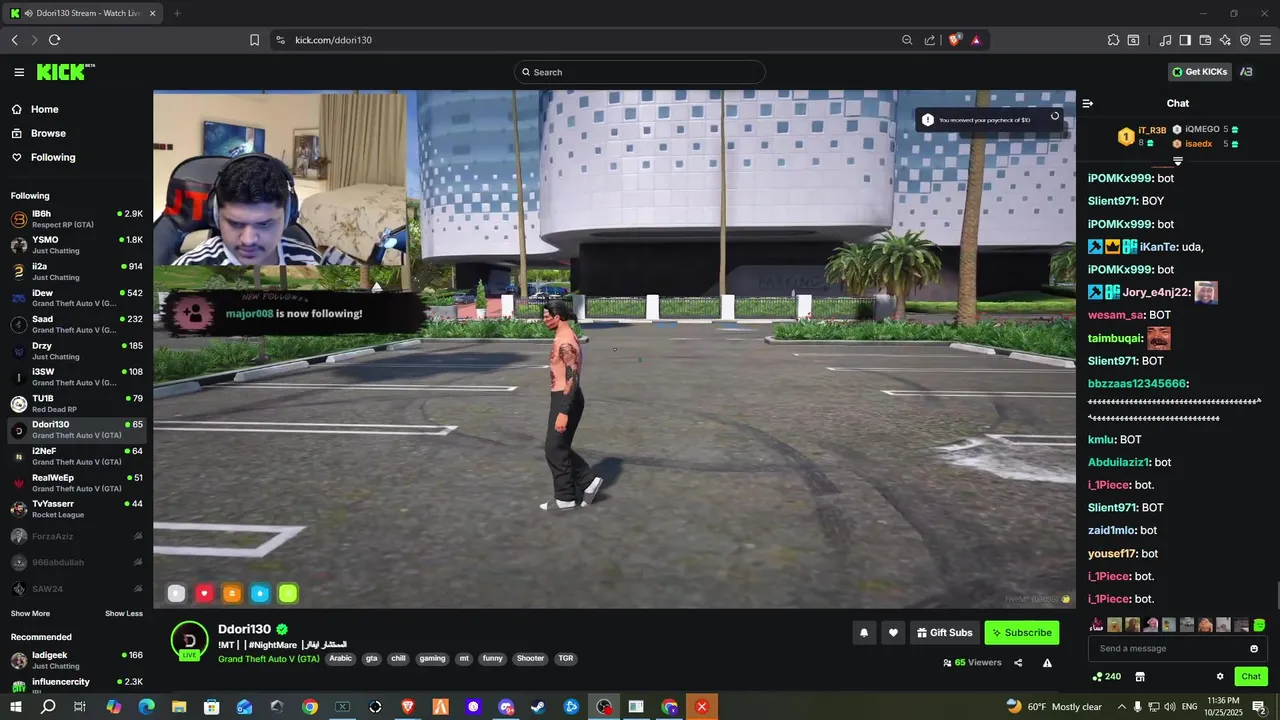
Task: Collapse the chat panel with the arrow icon
Action: pyautogui.click(x=1088, y=103)
